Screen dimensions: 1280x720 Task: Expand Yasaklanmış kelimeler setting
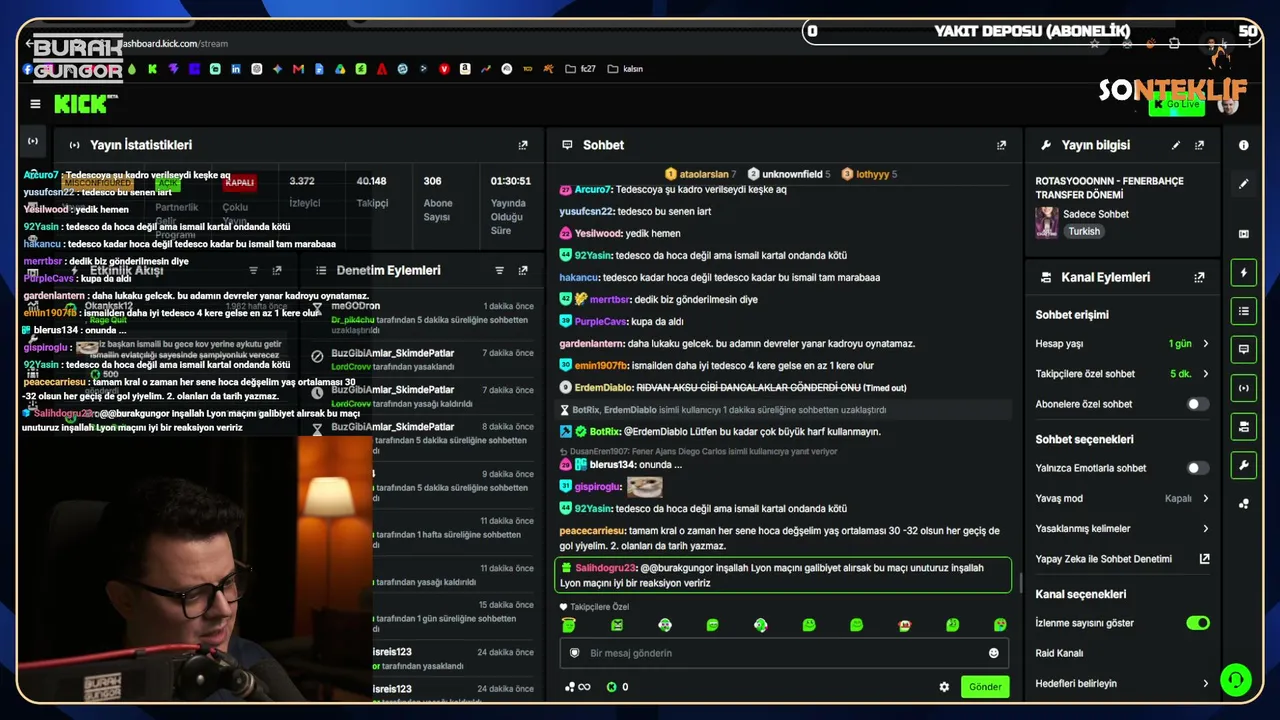[1123, 529]
